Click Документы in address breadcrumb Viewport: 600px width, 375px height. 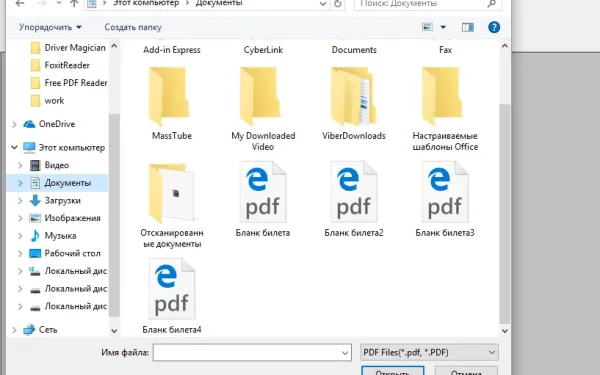pyautogui.click(x=219, y=3)
